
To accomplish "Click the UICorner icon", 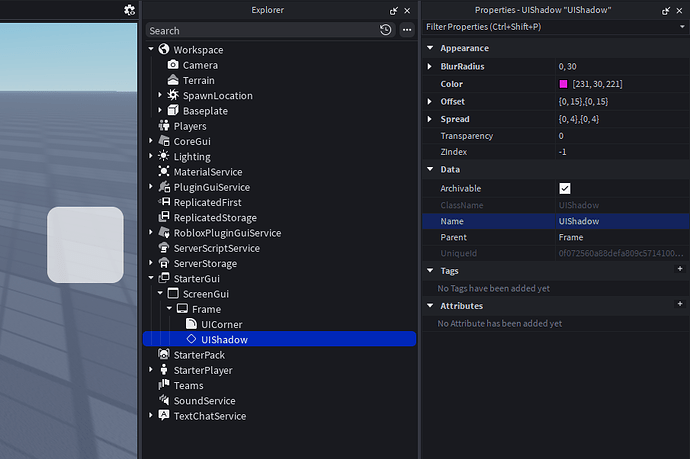I will coord(191,324).
